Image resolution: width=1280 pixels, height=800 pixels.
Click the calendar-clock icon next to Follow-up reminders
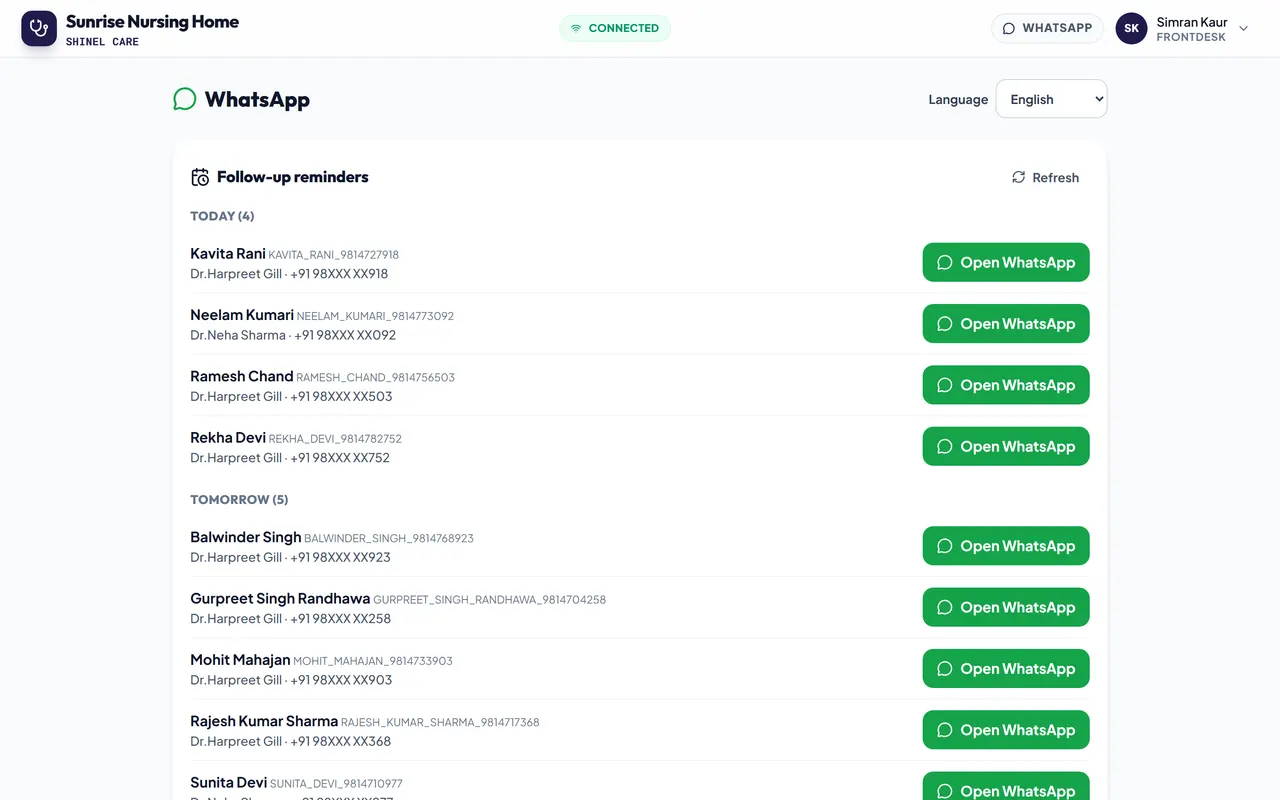(x=200, y=177)
